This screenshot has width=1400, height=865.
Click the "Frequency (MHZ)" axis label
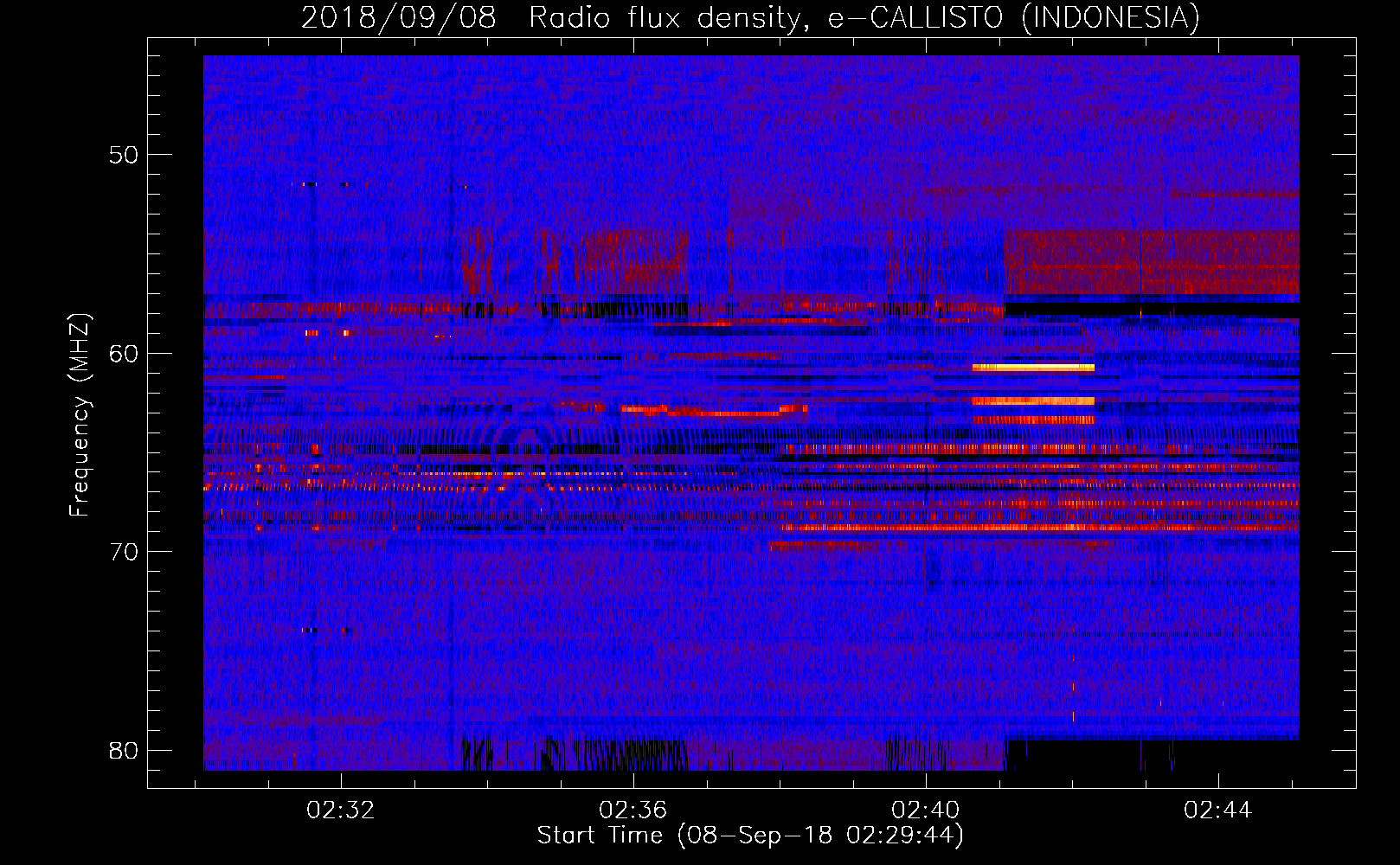click(x=79, y=415)
